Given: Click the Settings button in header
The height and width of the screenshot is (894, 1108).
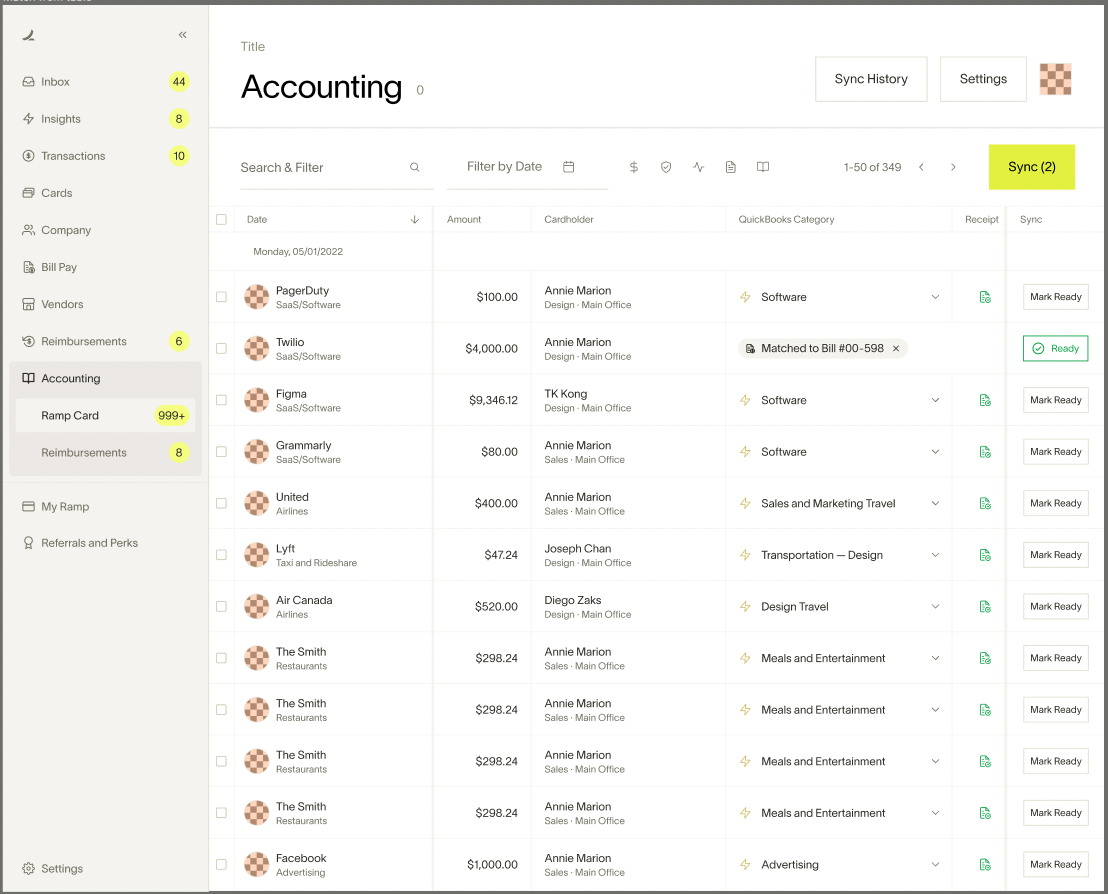Looking at the screenshot, I should (x=983, y=79).
